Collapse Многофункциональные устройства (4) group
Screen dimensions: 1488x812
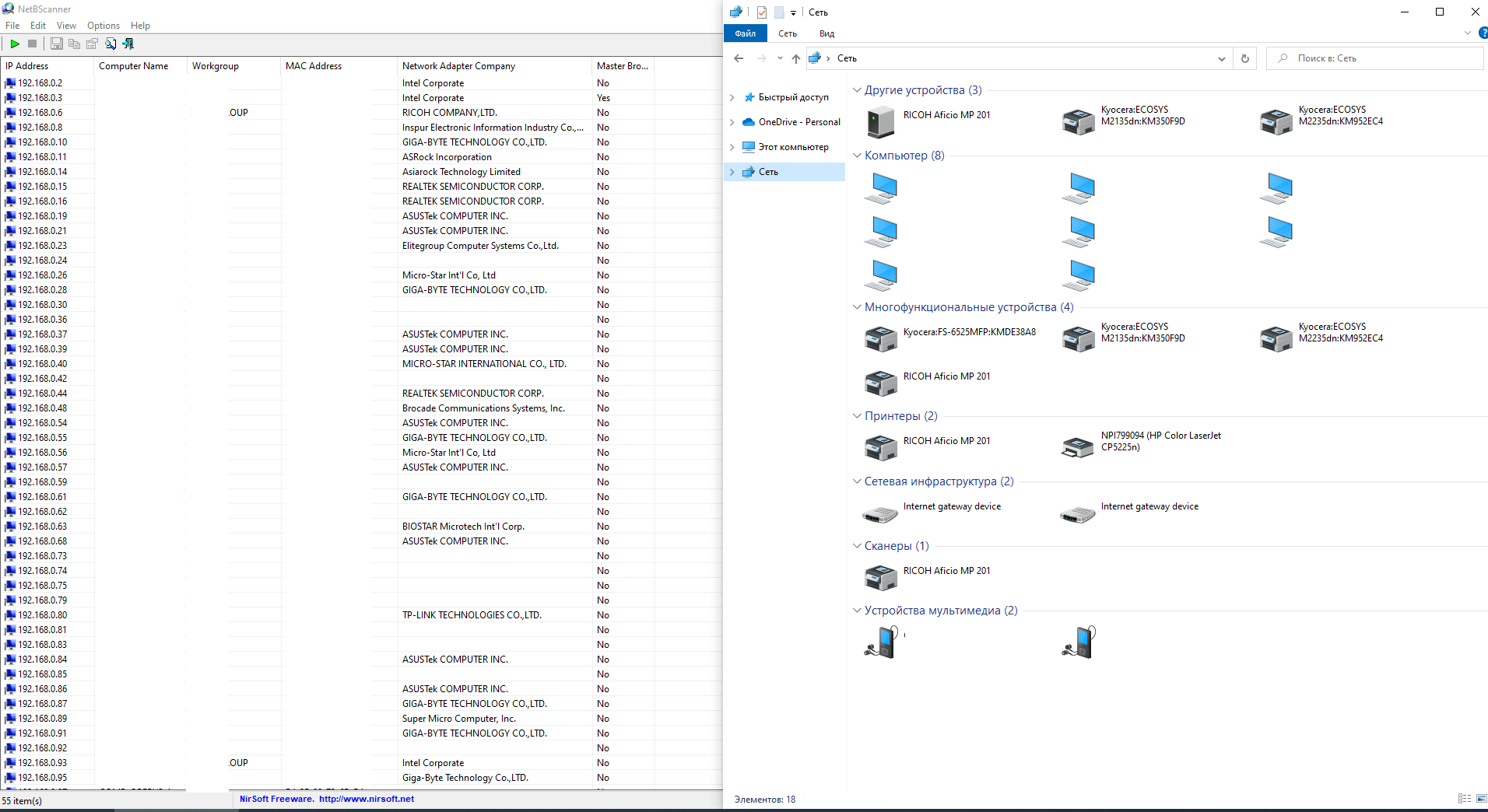point(857,307)
